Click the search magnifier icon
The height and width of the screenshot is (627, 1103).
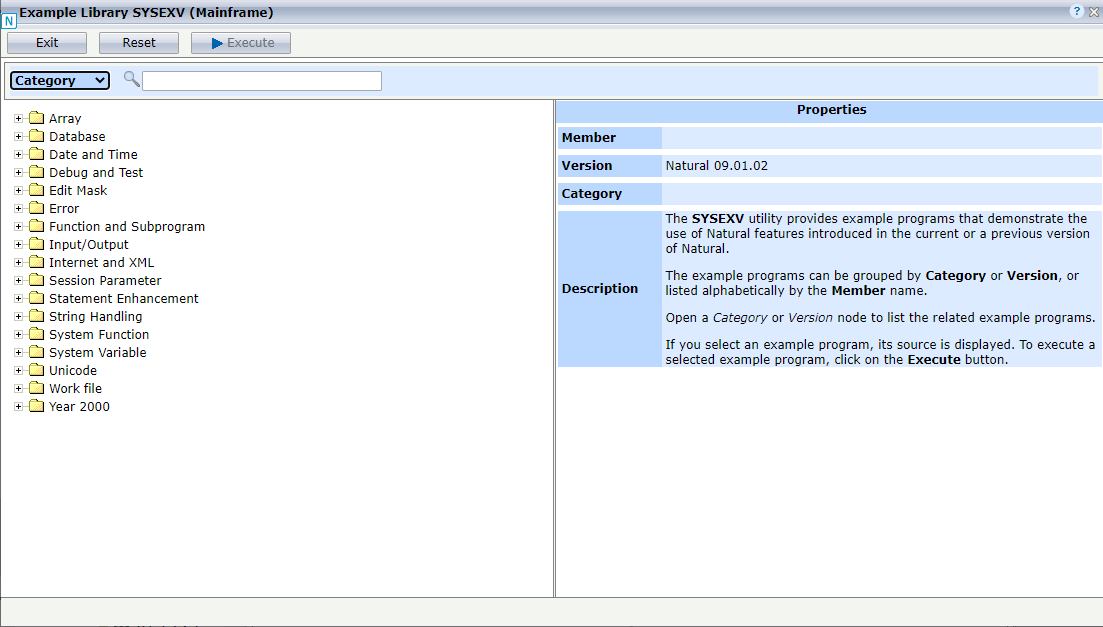click(x=131, y=79)
